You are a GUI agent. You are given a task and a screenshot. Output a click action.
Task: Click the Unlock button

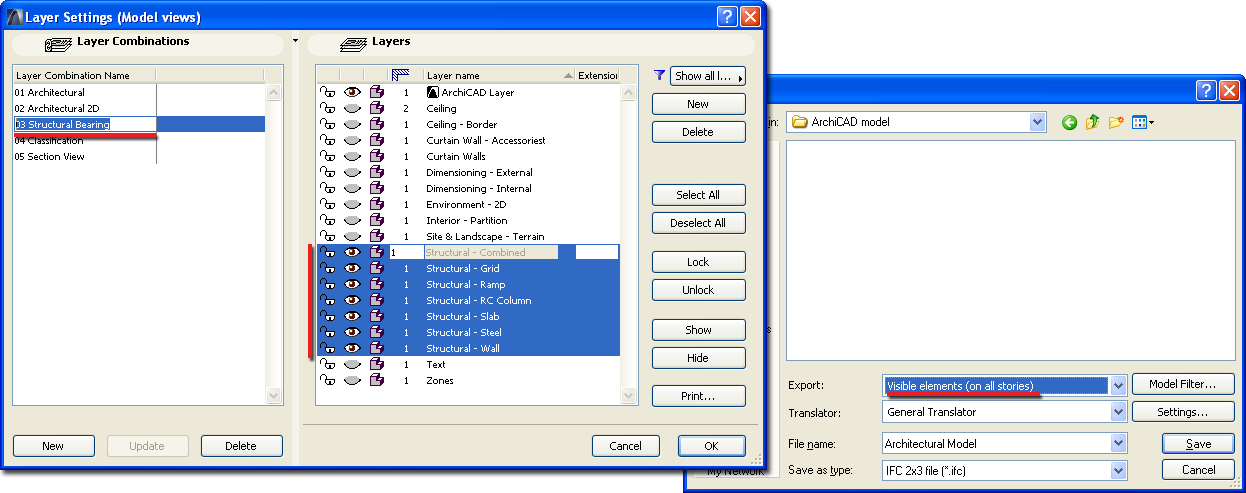pos(698,290)
